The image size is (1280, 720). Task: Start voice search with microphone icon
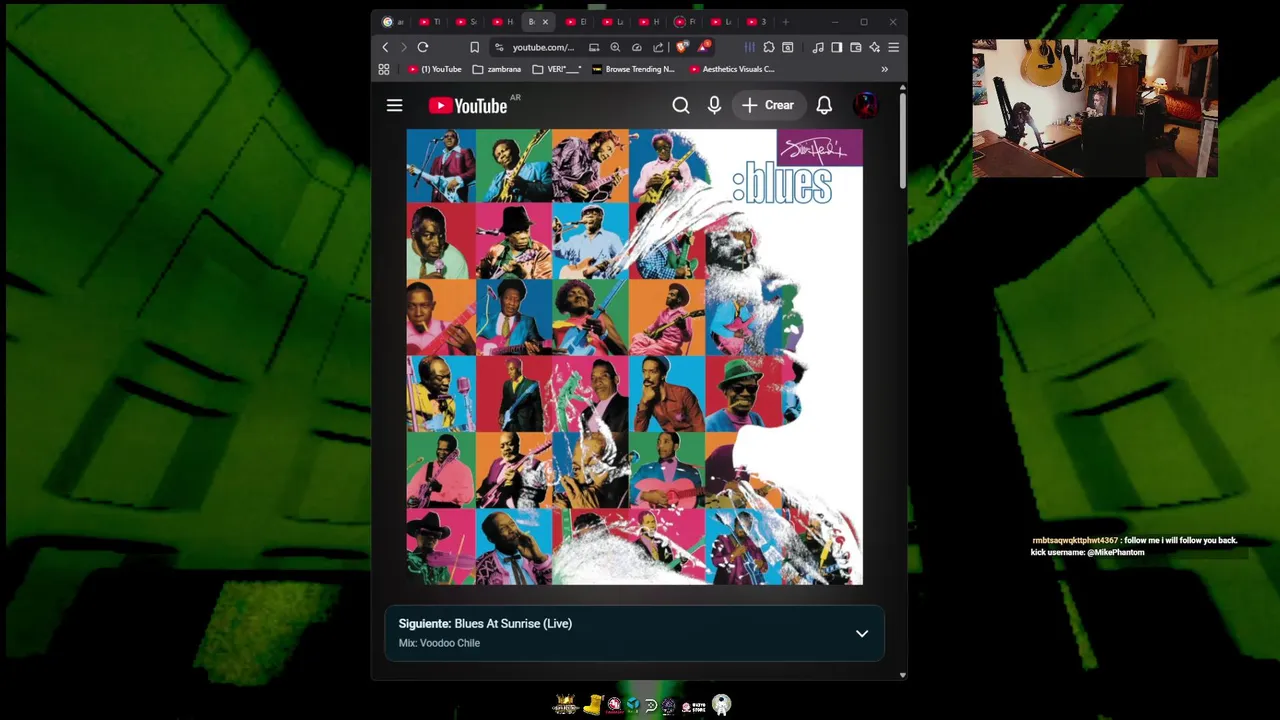click(714, 105)
